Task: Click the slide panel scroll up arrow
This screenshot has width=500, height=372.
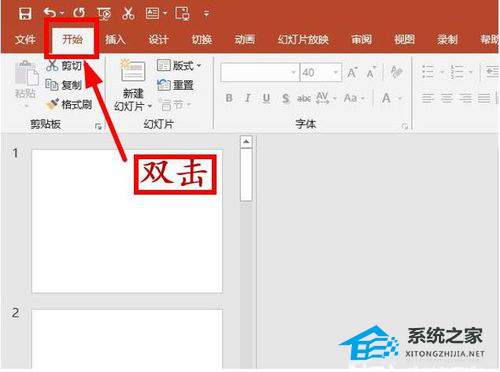Action: pos(246,142)
